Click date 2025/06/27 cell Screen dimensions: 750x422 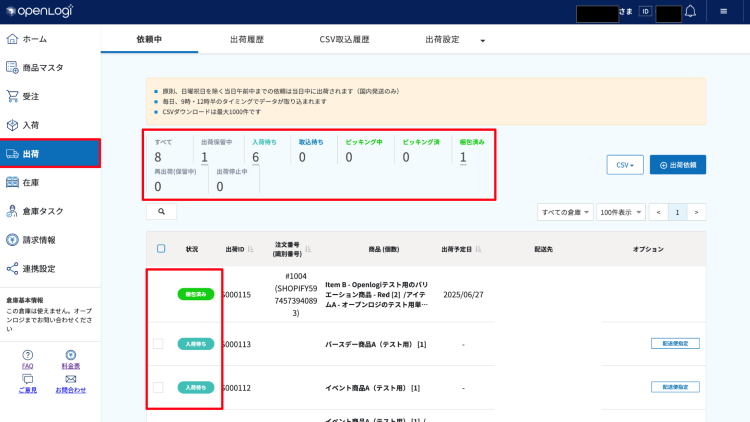[x=463, y=295]
